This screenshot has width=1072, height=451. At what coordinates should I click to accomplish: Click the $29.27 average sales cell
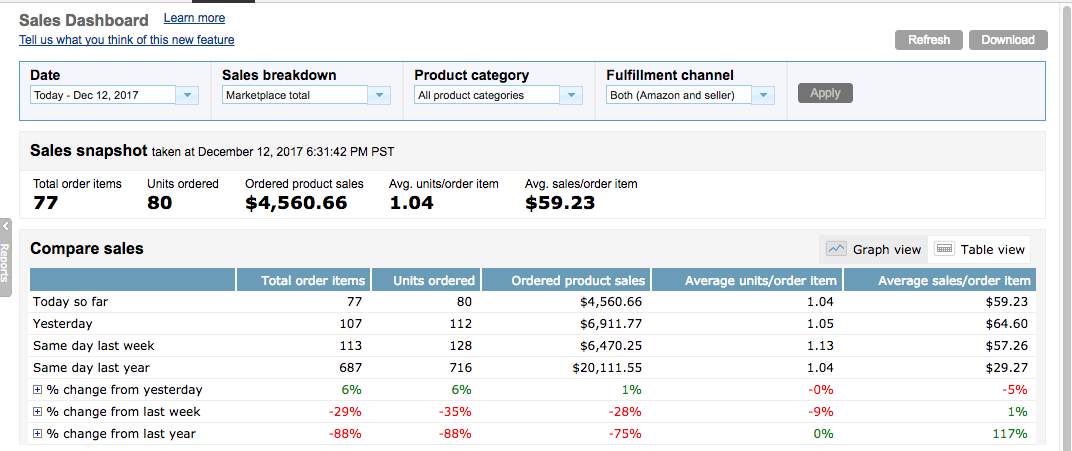pos(1009,368)
